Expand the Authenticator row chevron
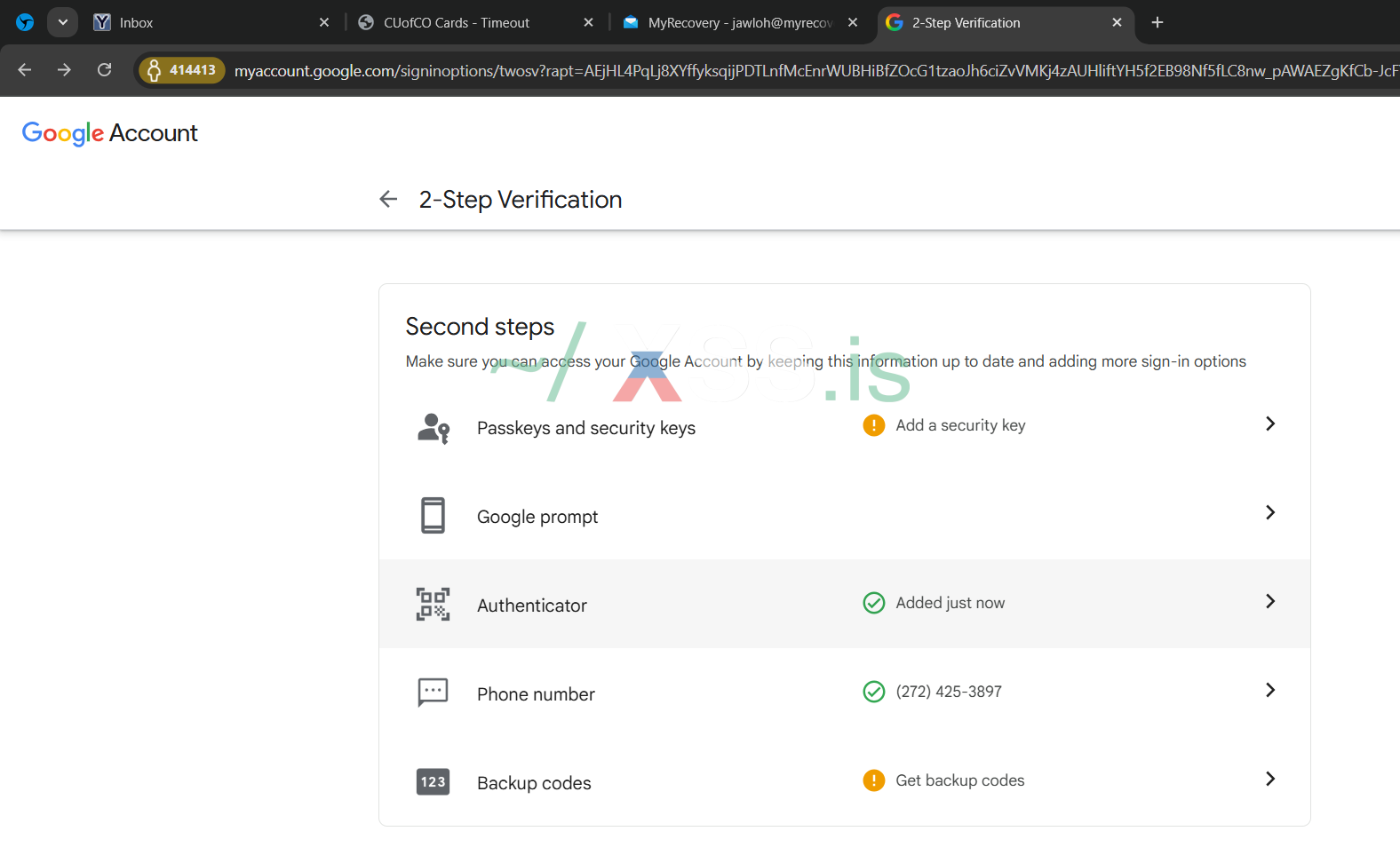 point(1270,602)
